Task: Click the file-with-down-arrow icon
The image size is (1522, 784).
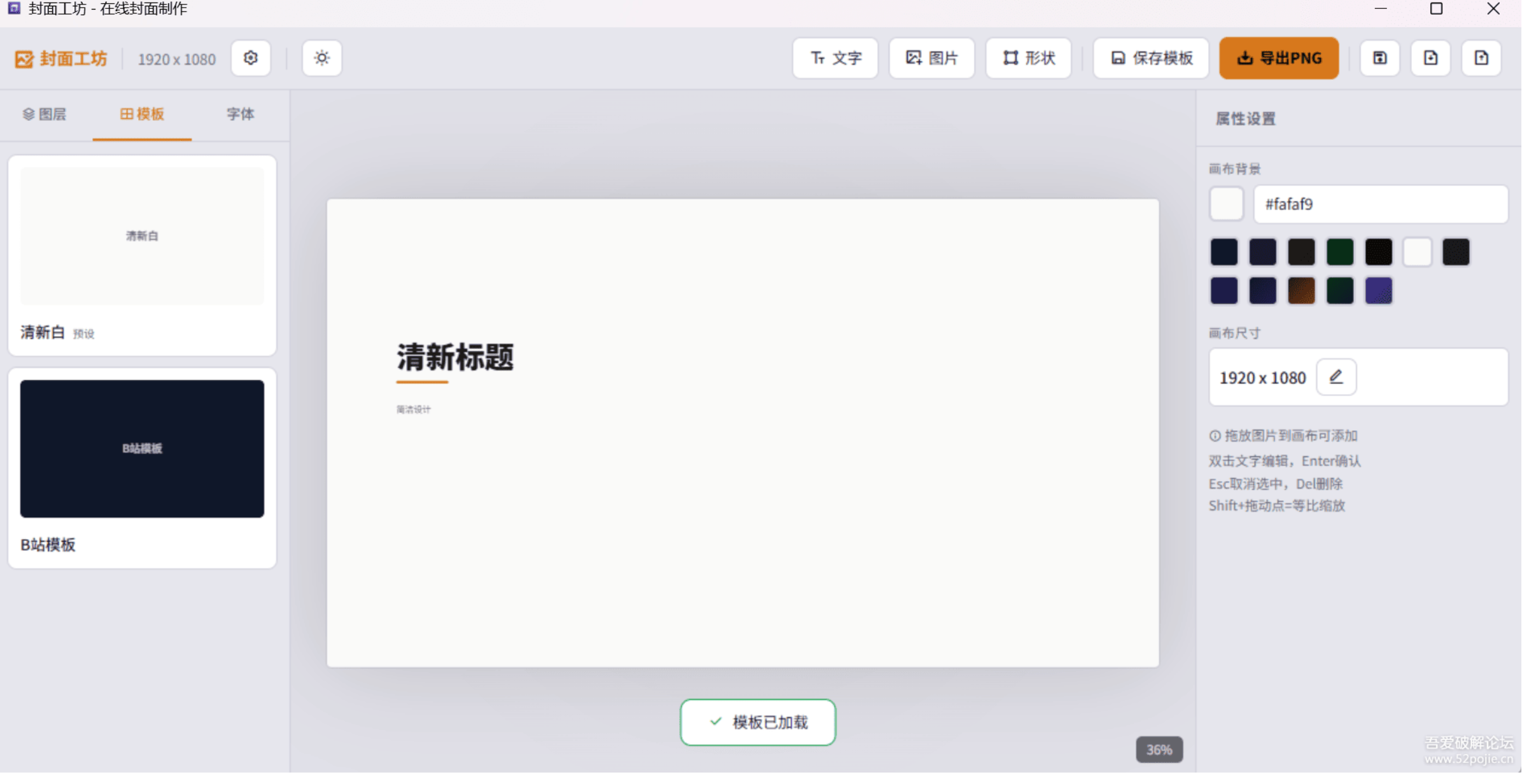Action: tap(1431, 59)
